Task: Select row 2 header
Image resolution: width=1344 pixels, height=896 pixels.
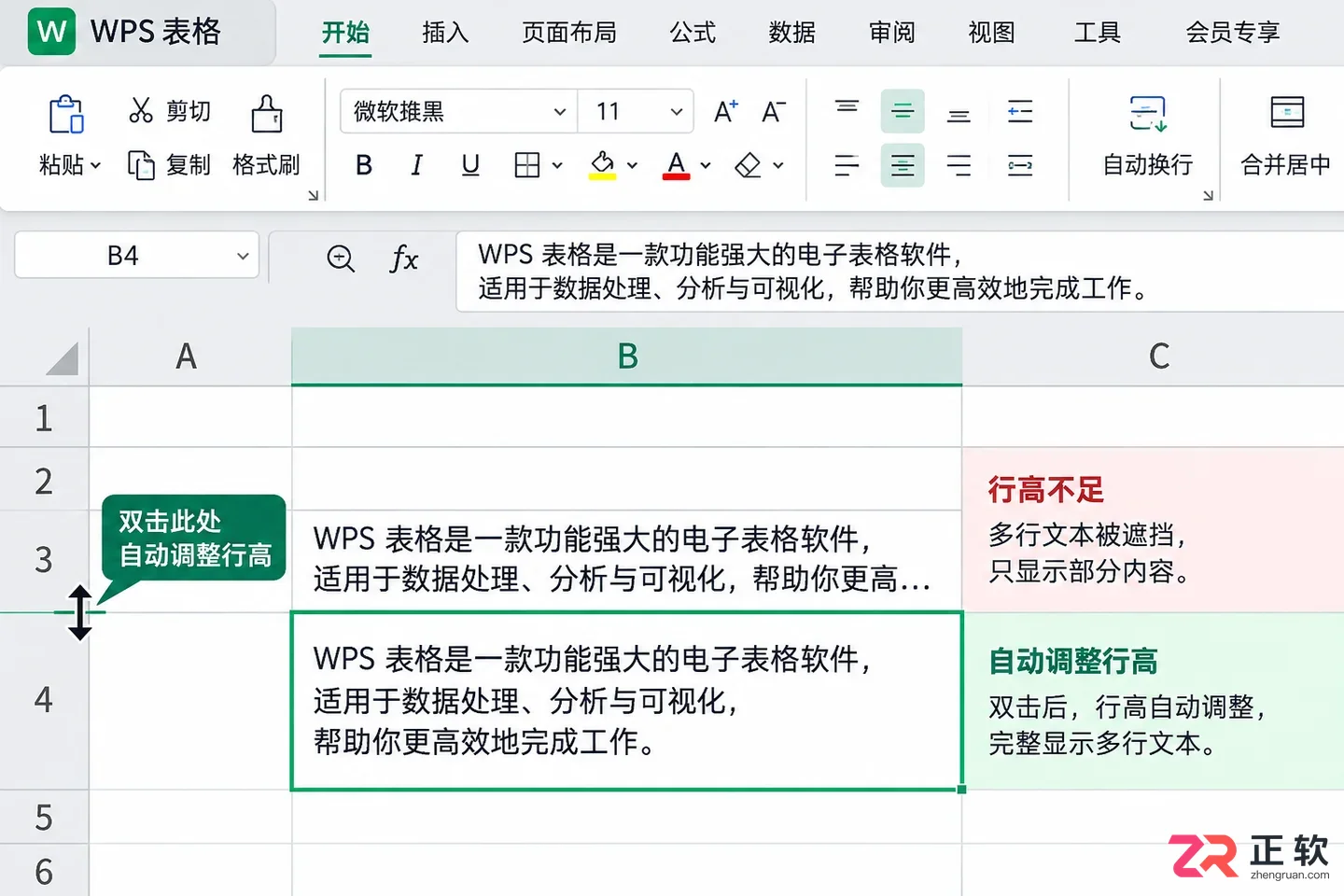Action: pos(44,480)
